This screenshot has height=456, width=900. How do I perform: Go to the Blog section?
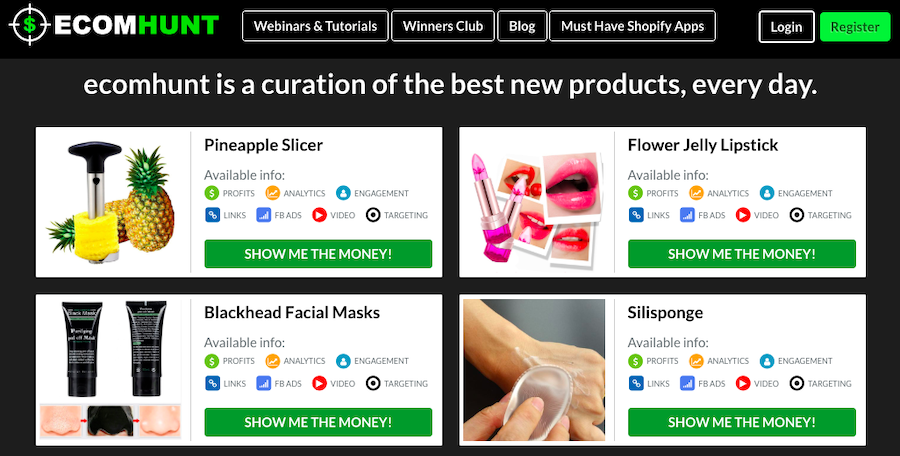coord(522,26)
